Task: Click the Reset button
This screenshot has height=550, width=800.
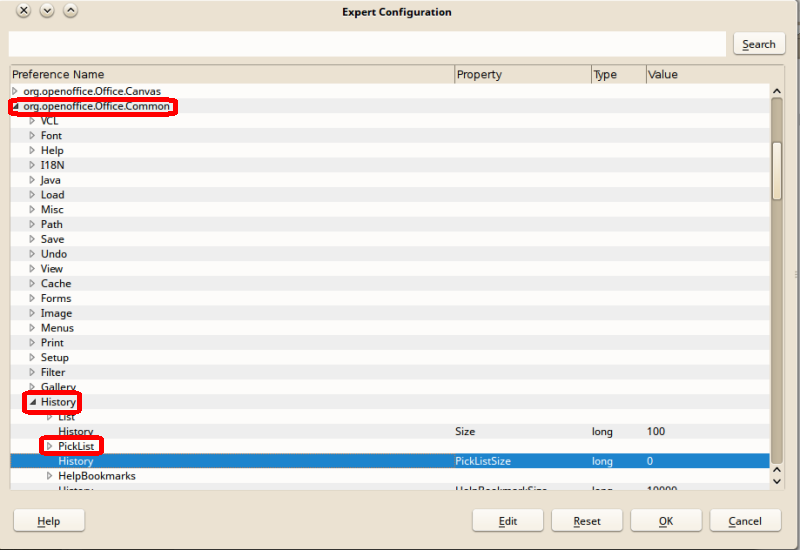Action: (x=587, y=521)
